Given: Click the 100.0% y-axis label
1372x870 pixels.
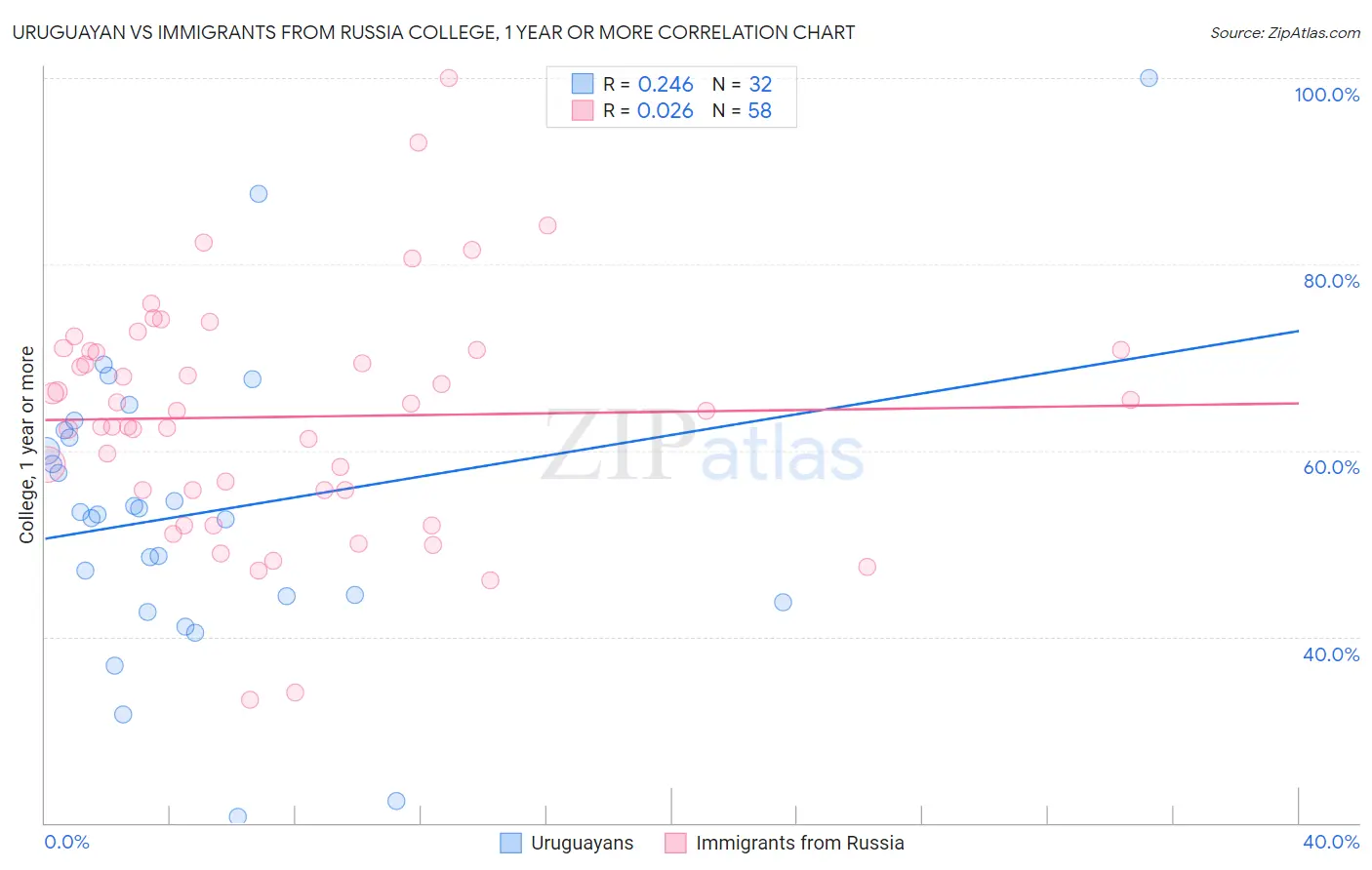Looking at the screenshot, I should (1327, 95).
